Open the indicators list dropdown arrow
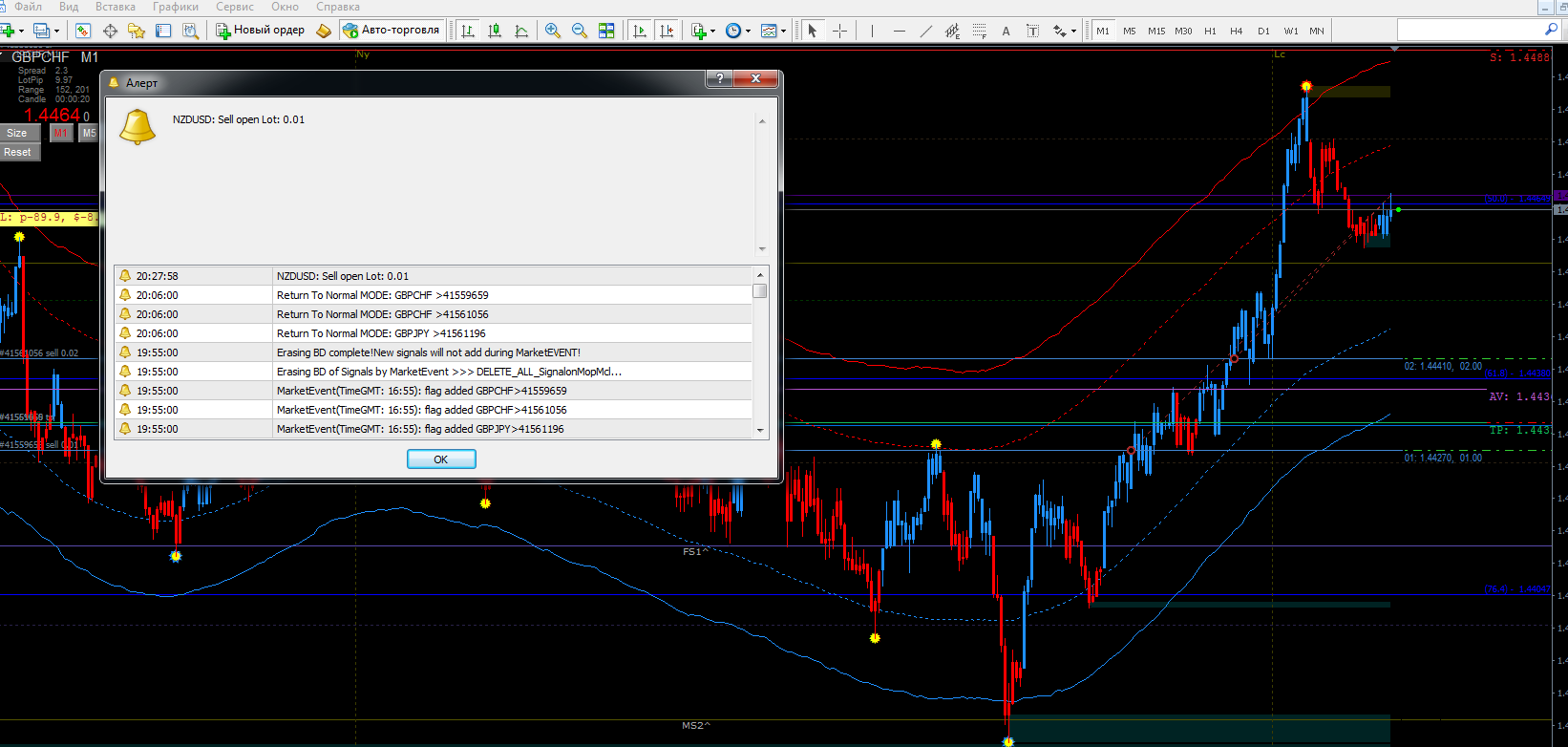1568x747 pixels. pyautogui.click(x=712, y=31)
